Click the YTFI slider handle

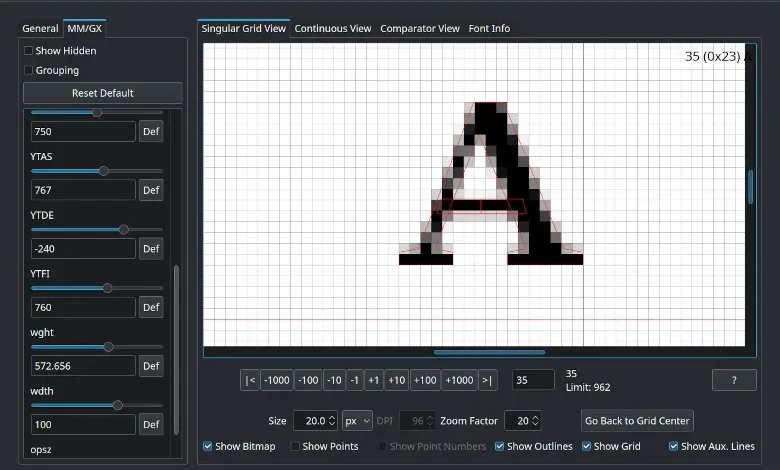tap(107, 288)
